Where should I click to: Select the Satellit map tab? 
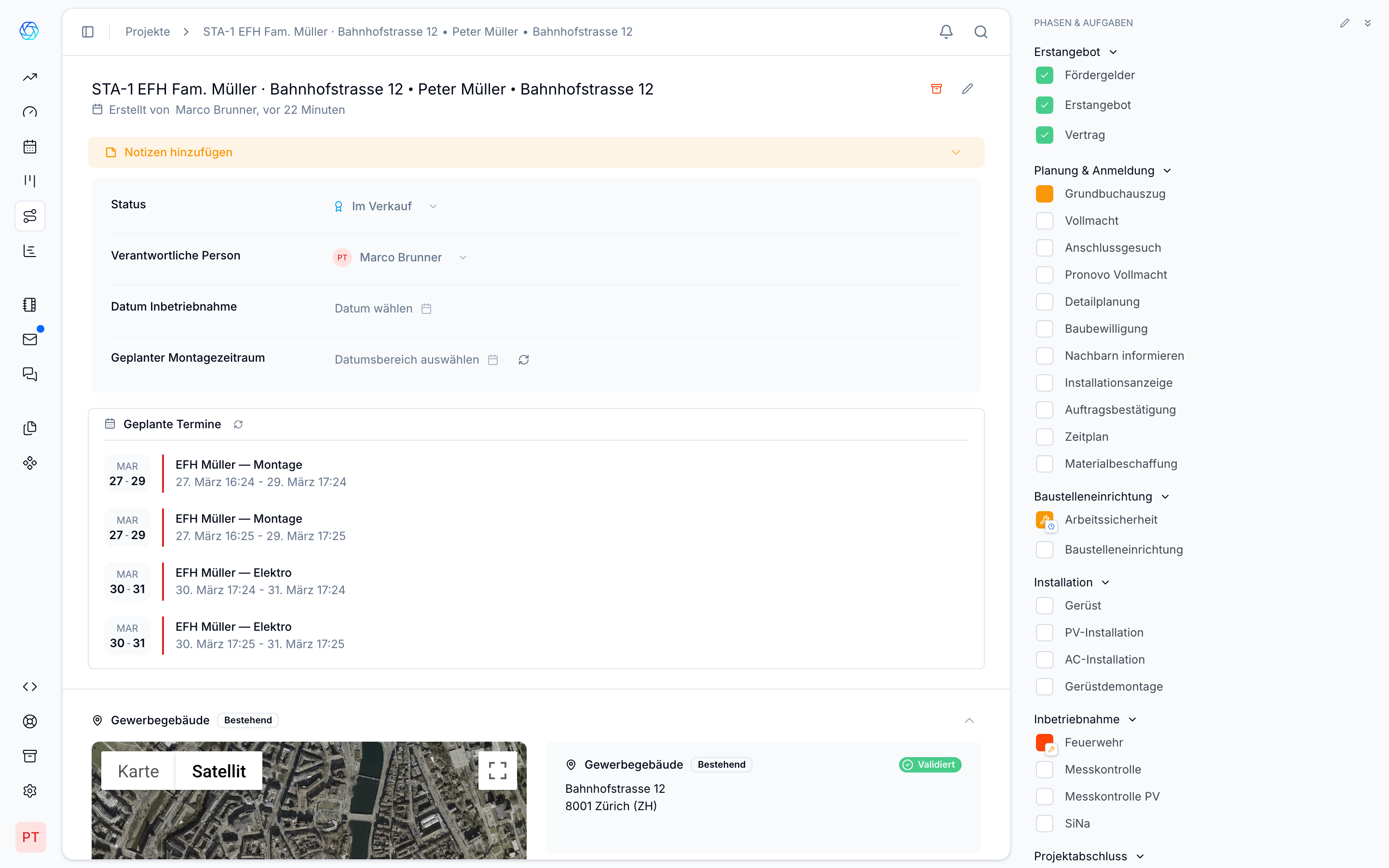(x=218, y=771)
